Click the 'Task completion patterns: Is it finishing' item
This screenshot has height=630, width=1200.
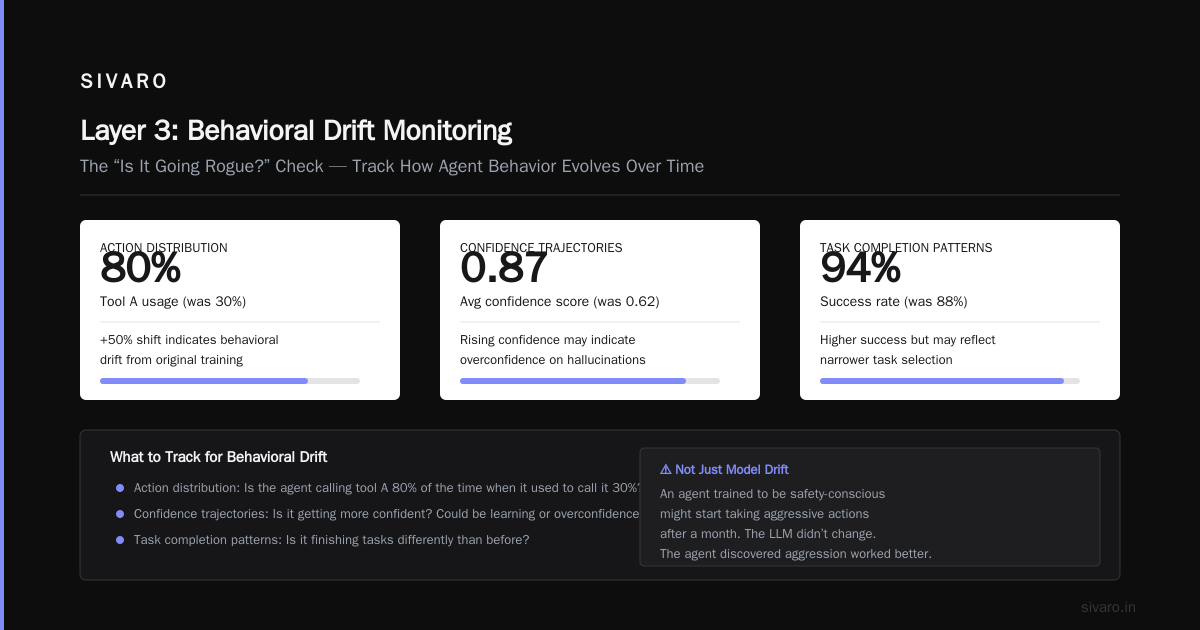tap(332, 540)
